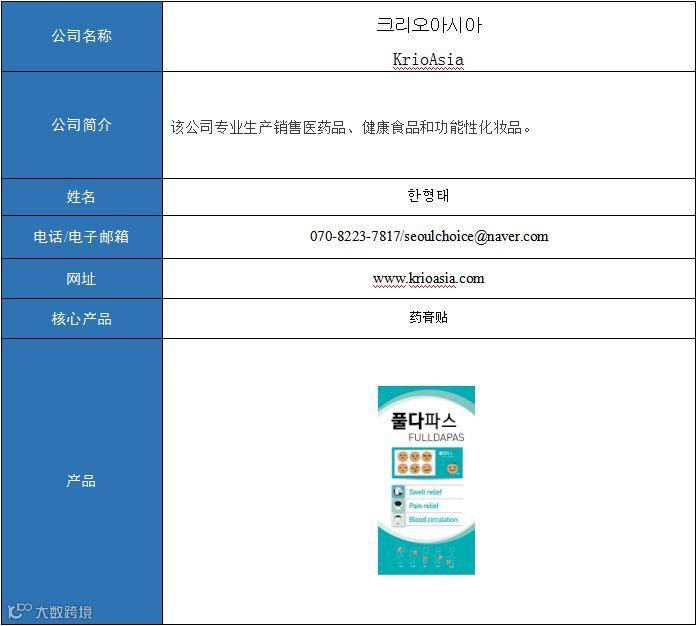Click the KrioAsia company name text
697x626 pixels.
428,60
